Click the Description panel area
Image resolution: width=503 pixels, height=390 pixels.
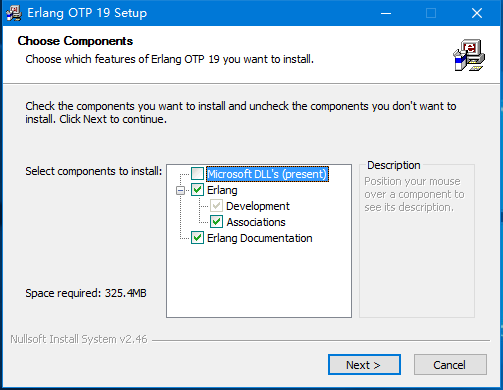pyautogui.click(x=417, y=260)
